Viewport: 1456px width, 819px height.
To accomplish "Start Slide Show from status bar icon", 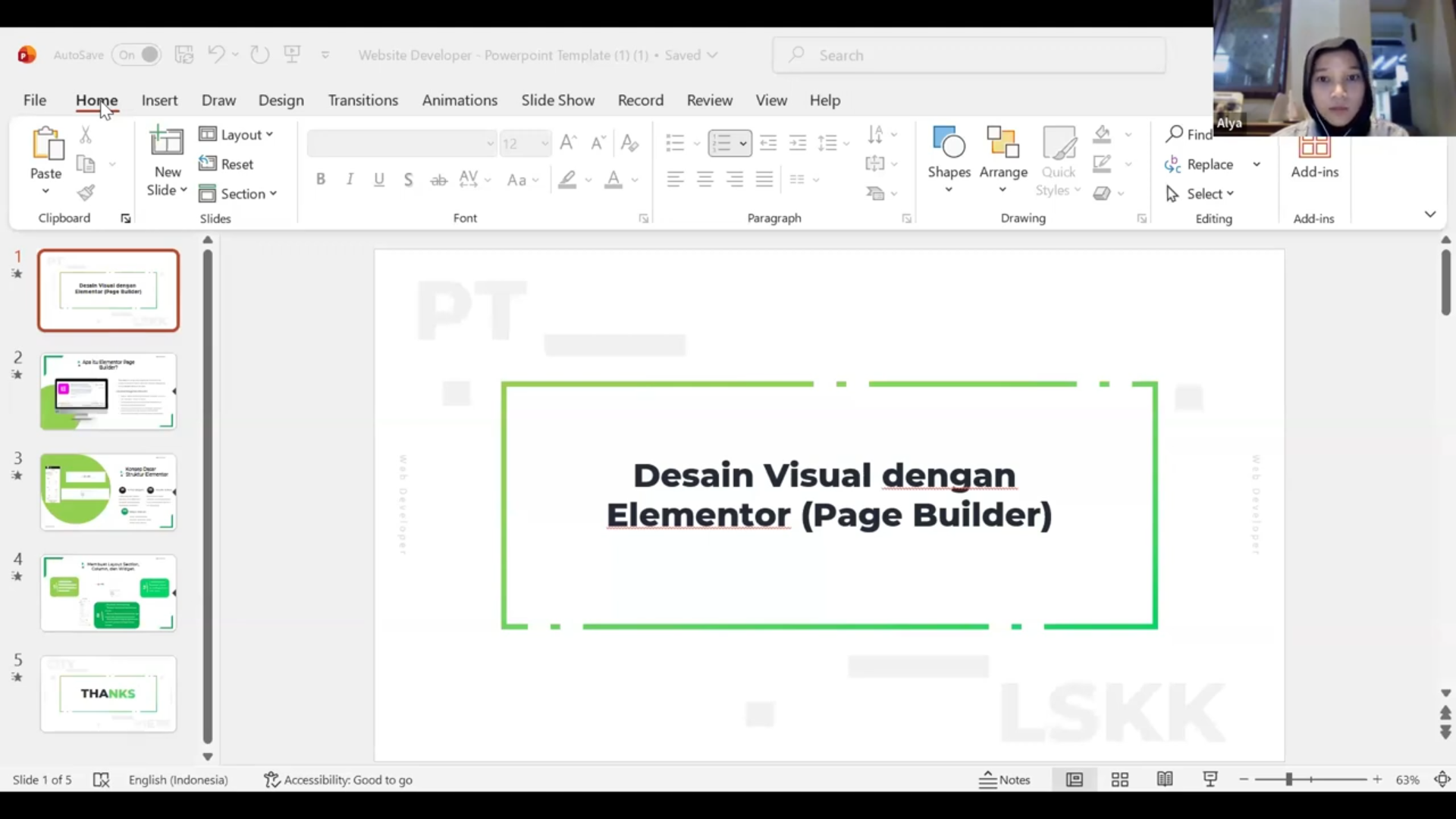I will point(1210,780).
